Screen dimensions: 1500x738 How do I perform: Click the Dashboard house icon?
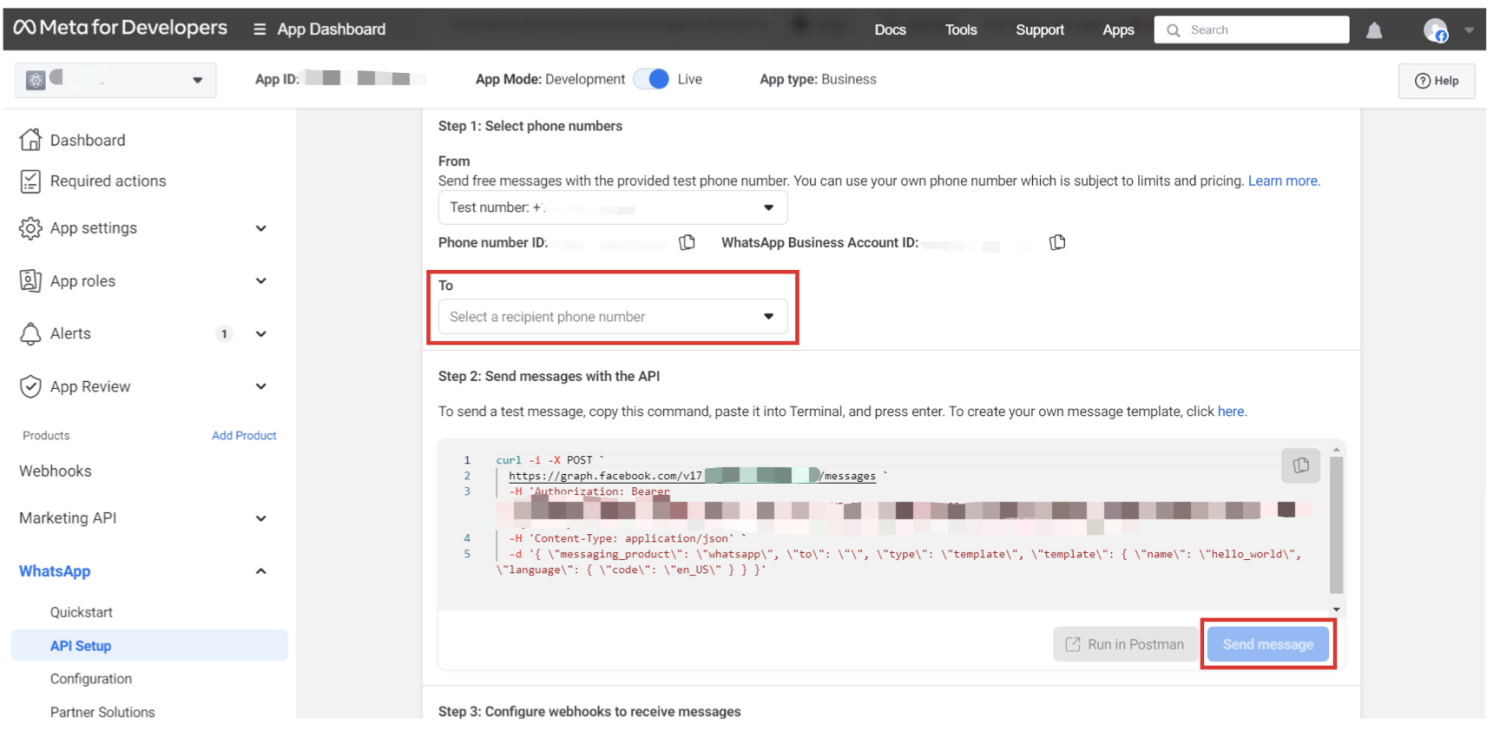tap(31, 140)
